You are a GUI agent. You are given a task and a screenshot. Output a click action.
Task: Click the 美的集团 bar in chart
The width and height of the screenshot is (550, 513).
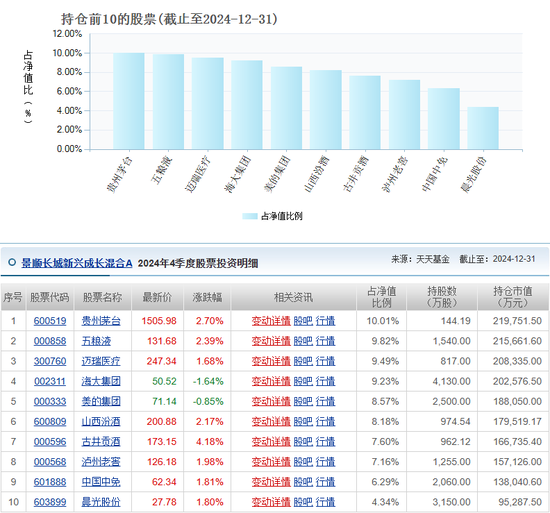286,108
